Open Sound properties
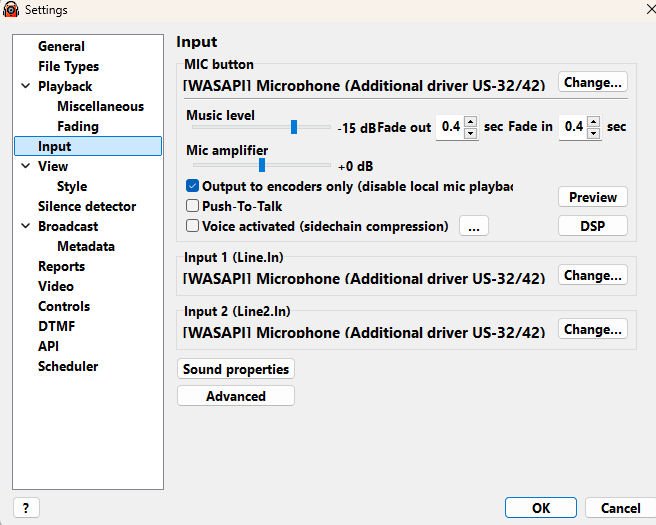The width and height of the screenshot is (656, 525). pos(236,369)
